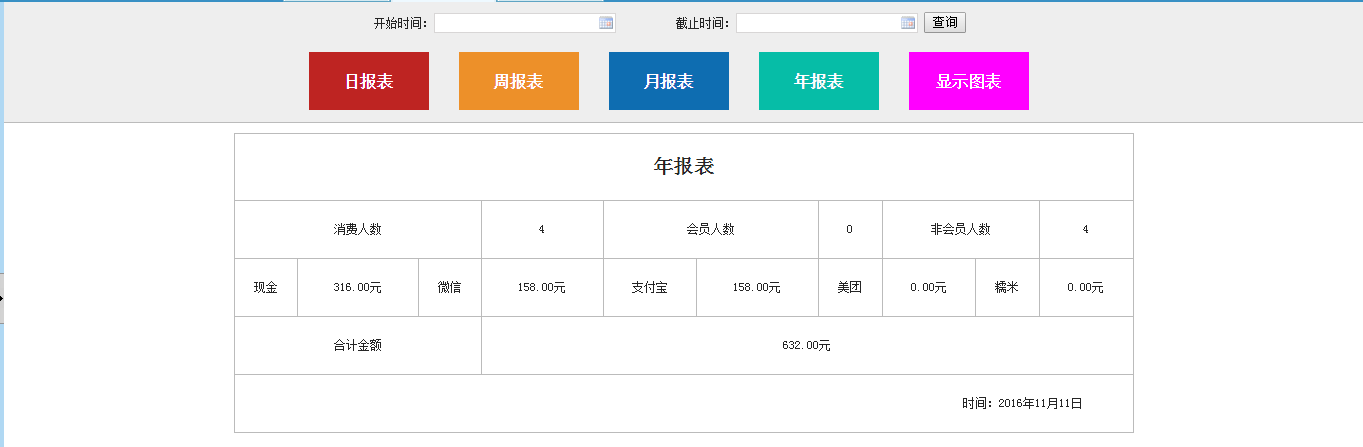Screen dimensions: 1363x447
Task: Click the 会员人数 label cell
Action: (710, 229)
